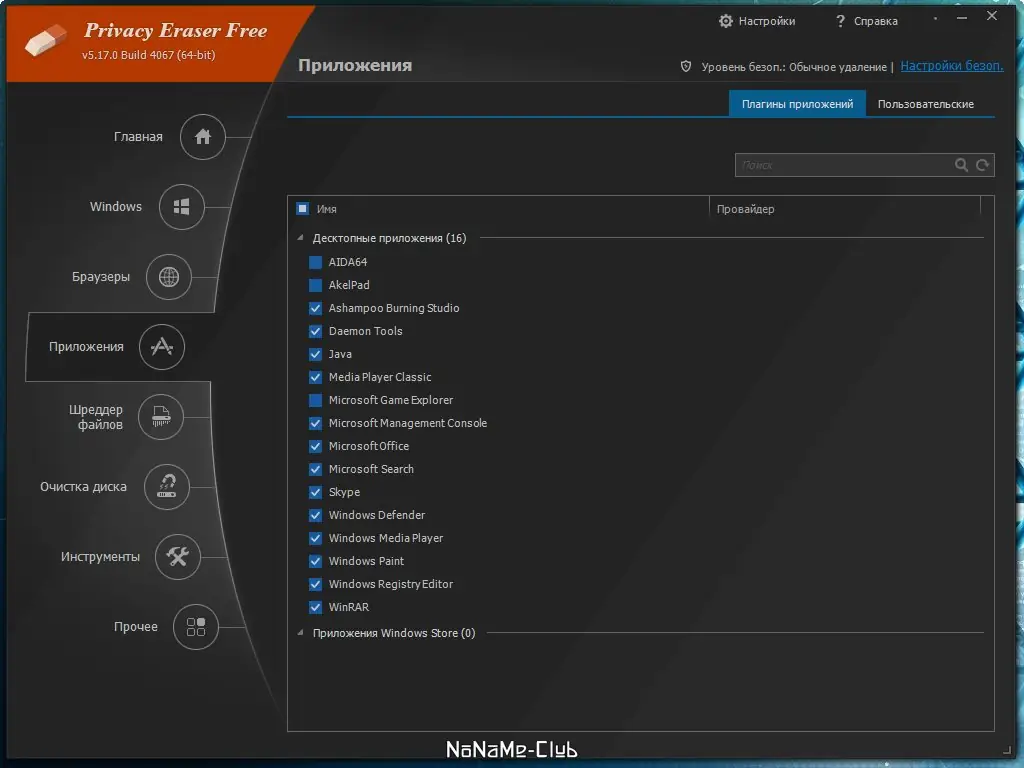The width and height of the screenshot is (1024, 768).
Task: Open the Браузеры globe icon
Action: (x=168, y=277)
